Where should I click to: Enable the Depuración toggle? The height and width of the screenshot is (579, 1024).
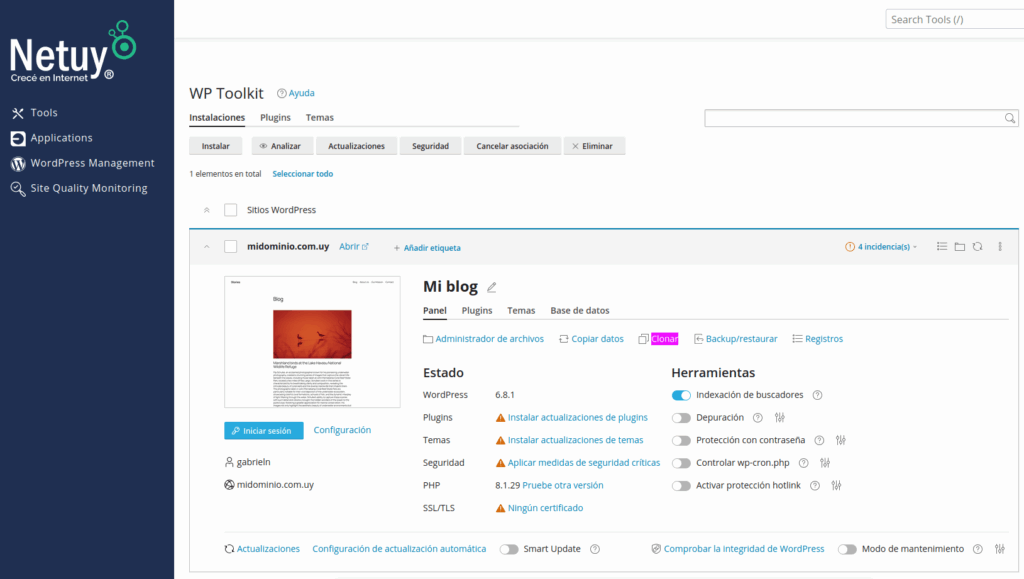coord(681,418)
